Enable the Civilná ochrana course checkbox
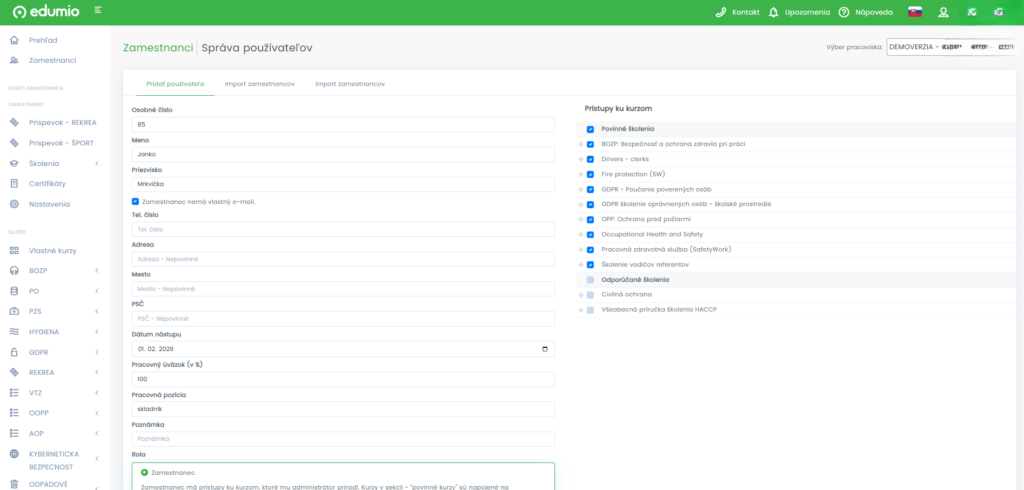 click(x=591, y=295)
